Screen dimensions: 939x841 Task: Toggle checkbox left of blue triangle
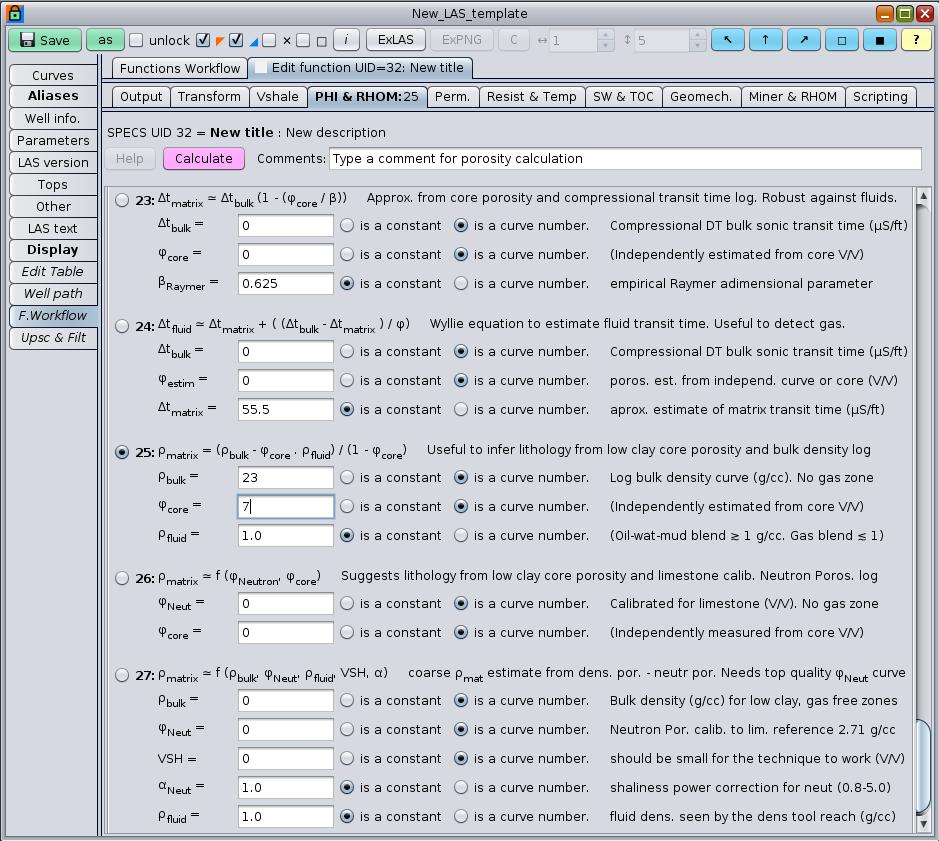(237, 40)
